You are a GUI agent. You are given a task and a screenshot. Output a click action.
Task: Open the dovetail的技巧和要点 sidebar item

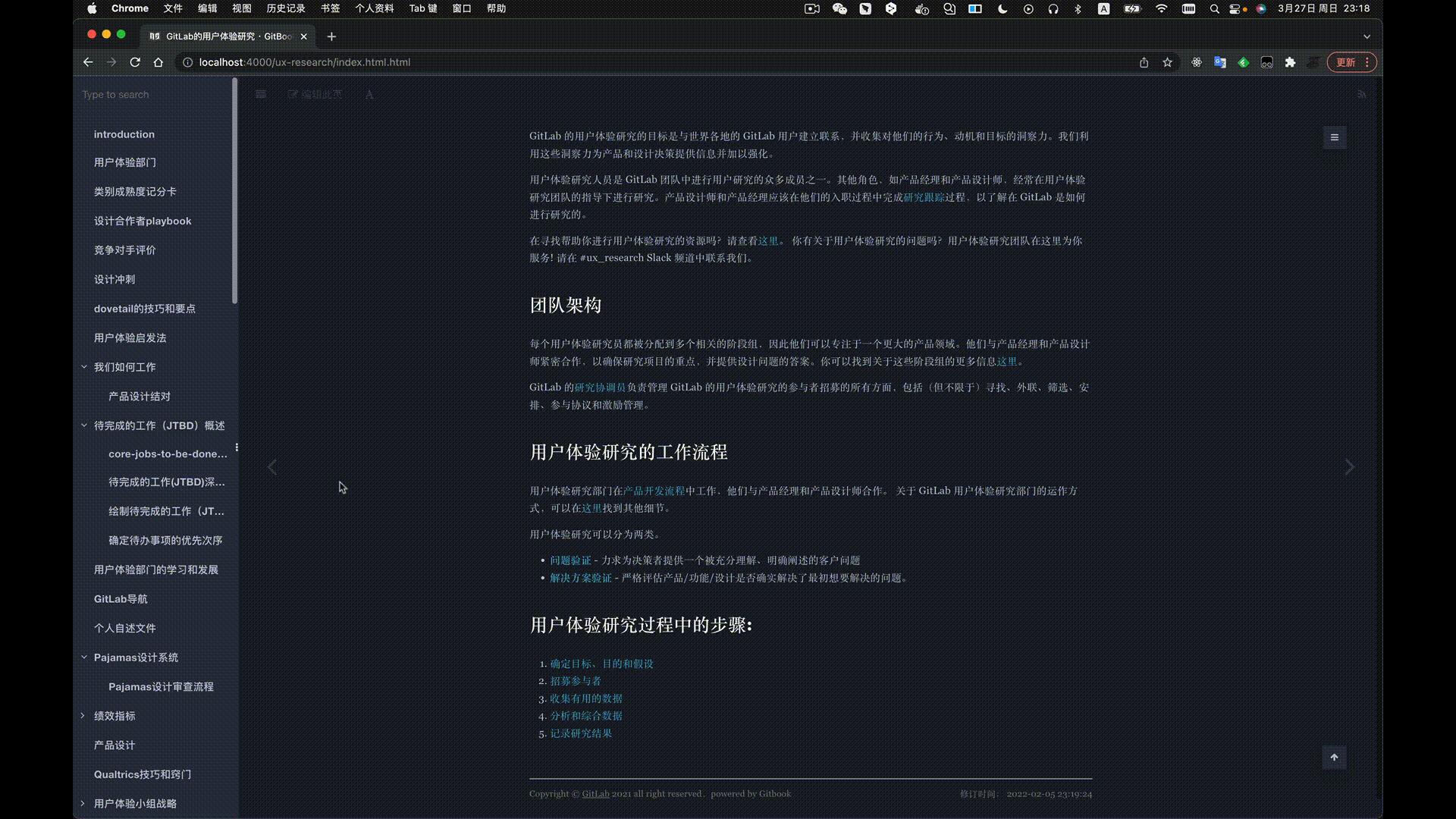tap(145, 309)
